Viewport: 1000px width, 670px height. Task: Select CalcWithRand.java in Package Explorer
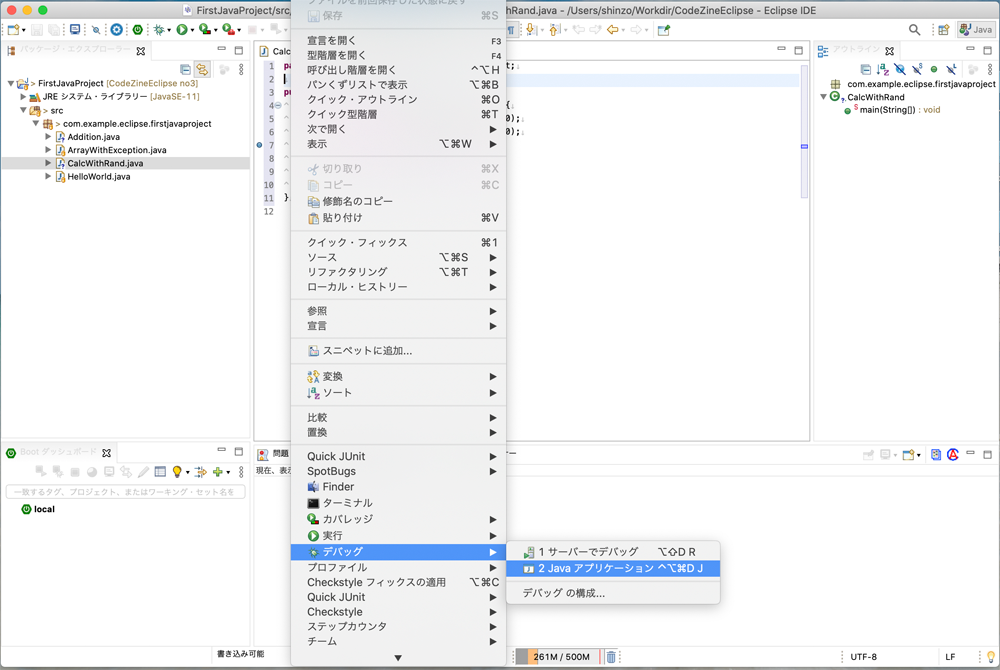click(x=105, y=163)
